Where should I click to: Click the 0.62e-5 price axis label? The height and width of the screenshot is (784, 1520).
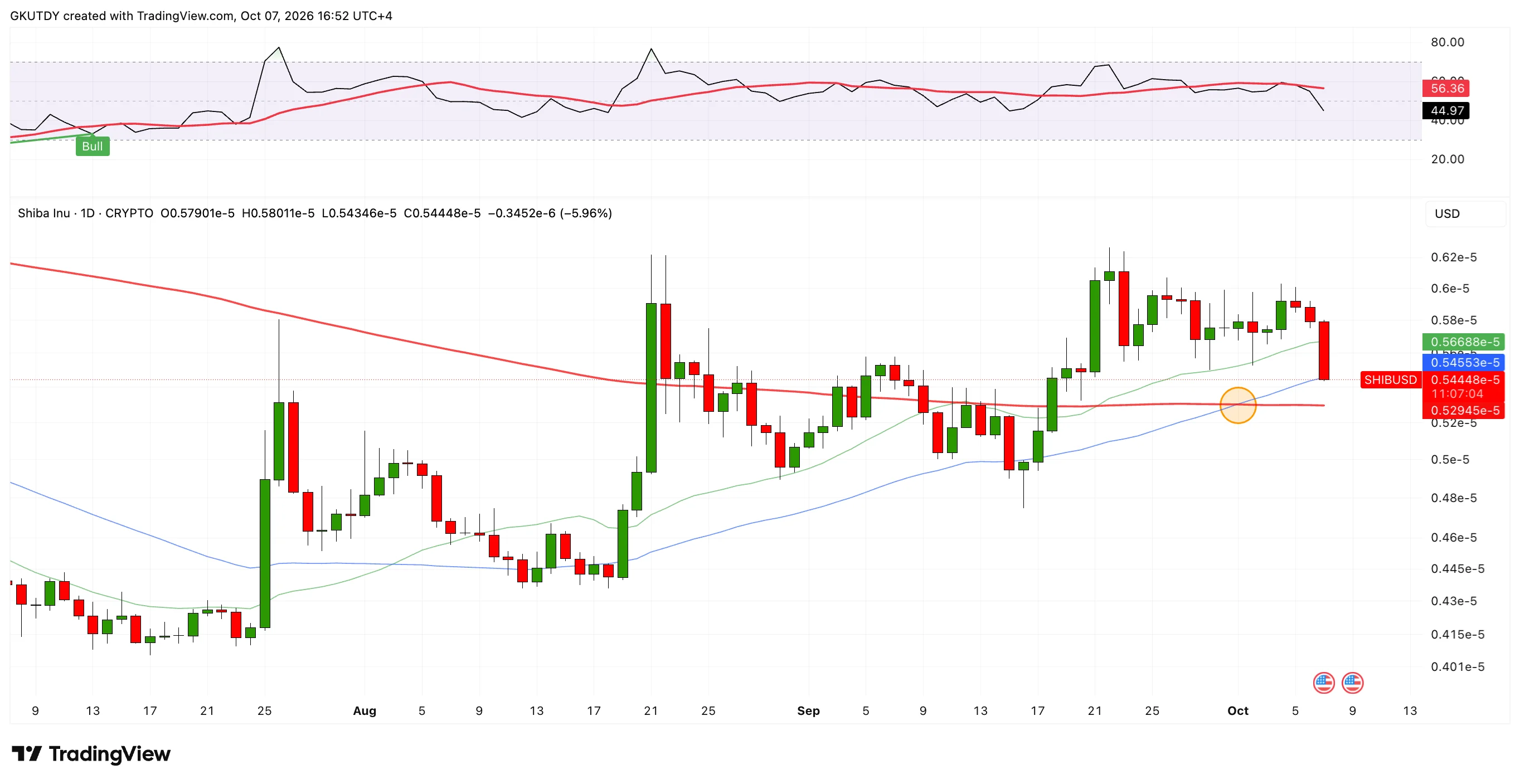coord(1454,257)
